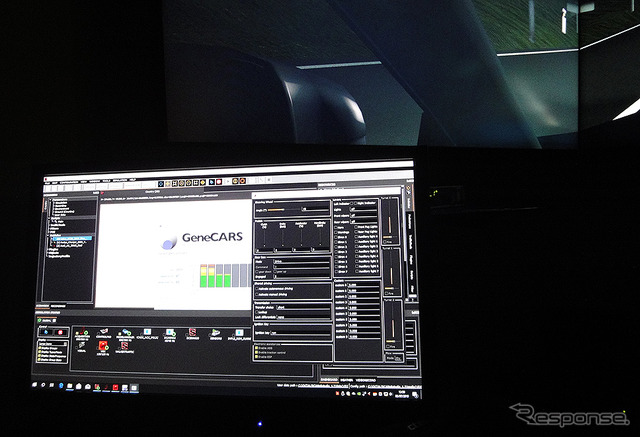Viewport: 640px width, 437px height.
Task: Select the red module icon in the second module row
Action: coord(103,345)
